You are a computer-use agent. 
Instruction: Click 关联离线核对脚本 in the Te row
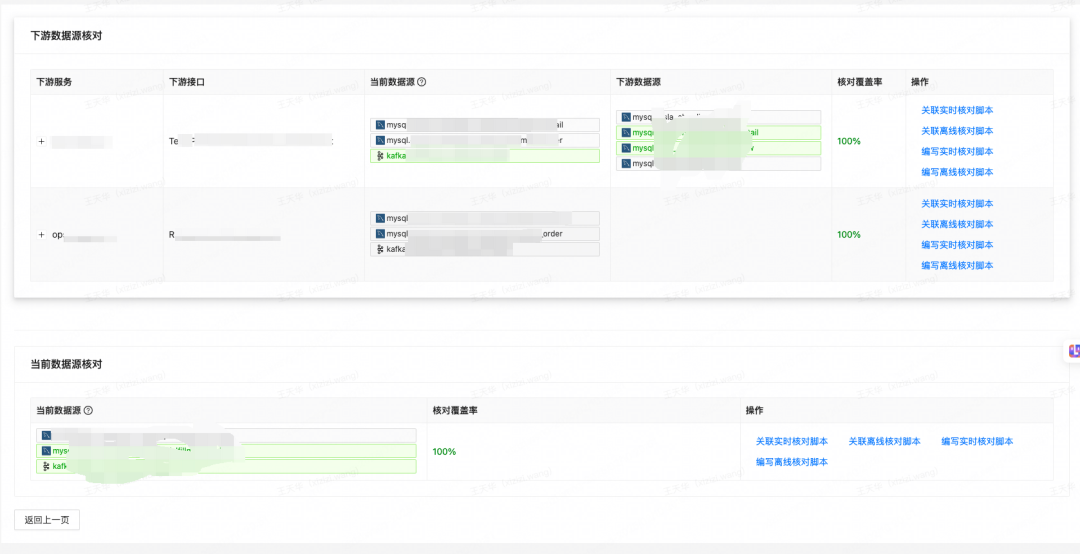tap(957, 131)
